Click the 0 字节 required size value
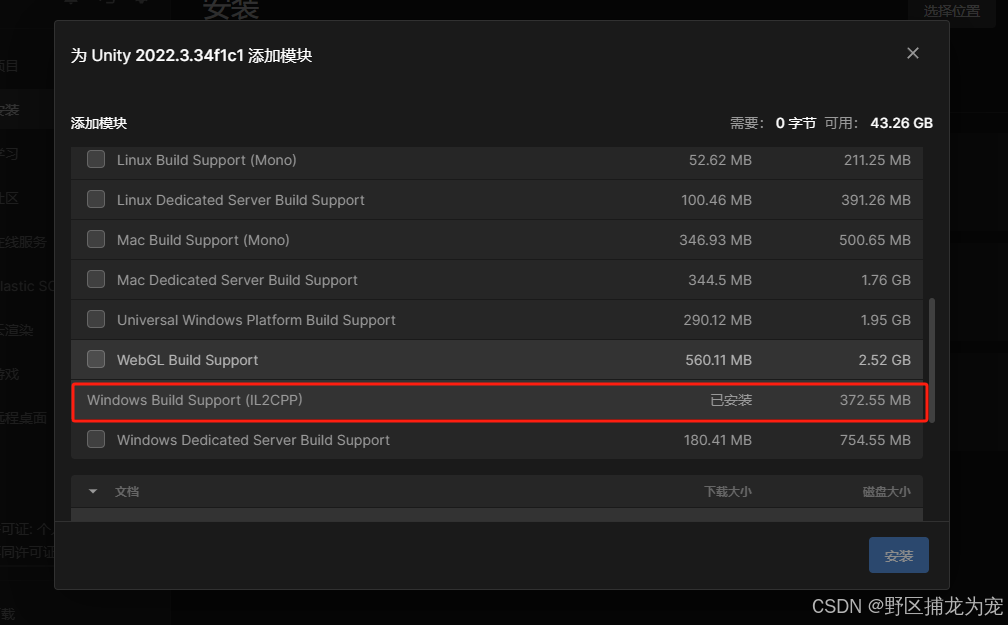The height and width of the screenshot is (625, 1008). click(796, 123)
